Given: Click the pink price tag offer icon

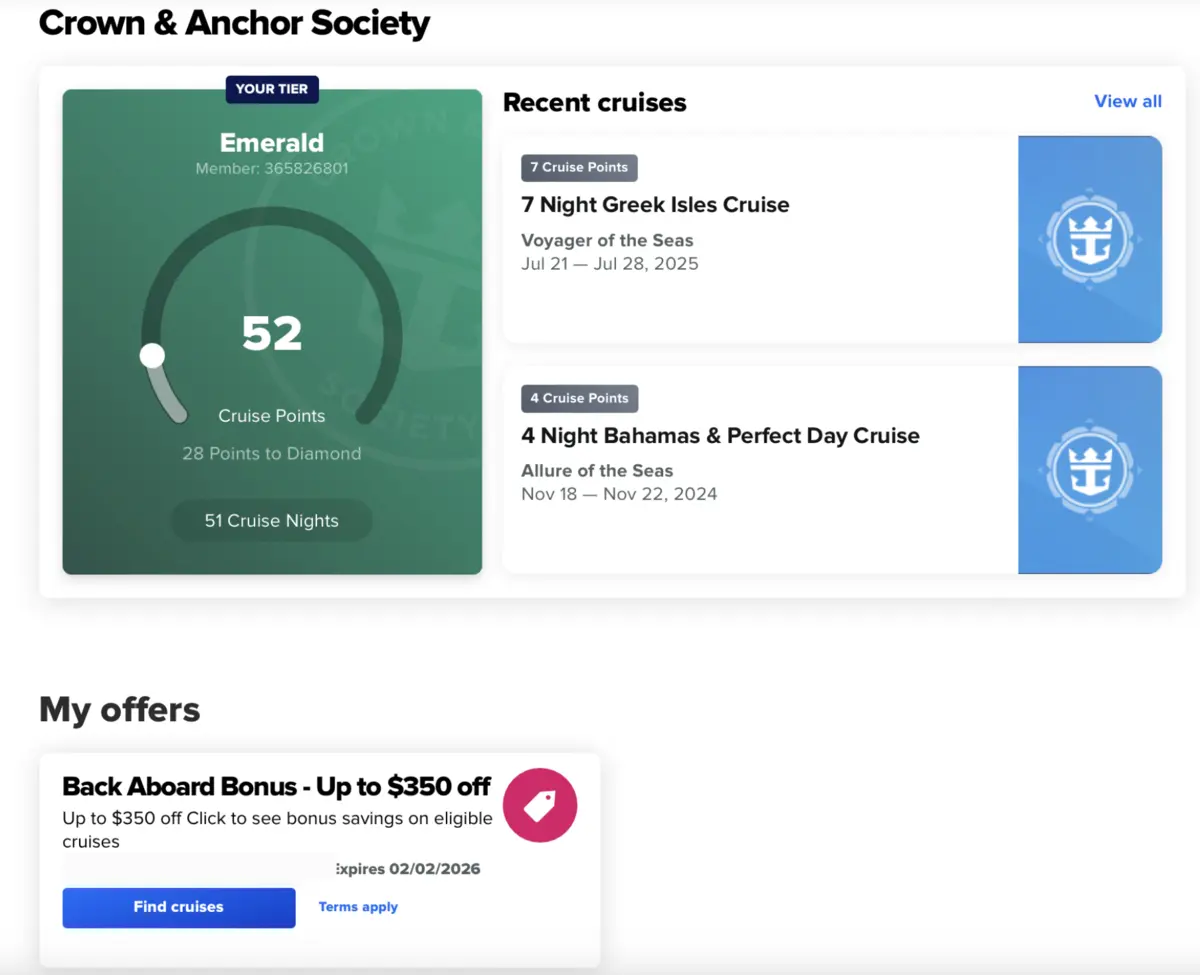Looking at the screenshot, I should tap(540, 805).
